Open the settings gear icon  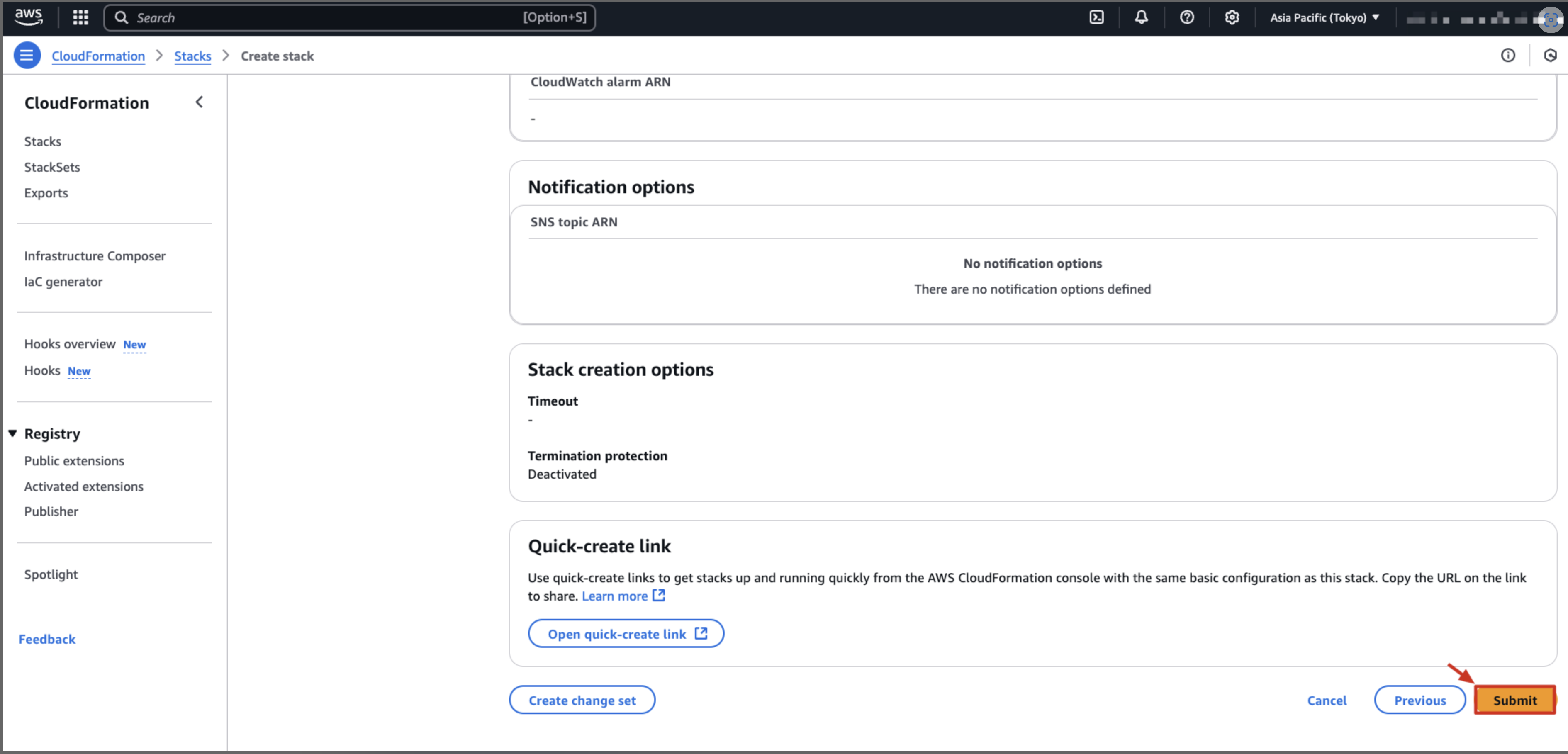(1232, 17)
